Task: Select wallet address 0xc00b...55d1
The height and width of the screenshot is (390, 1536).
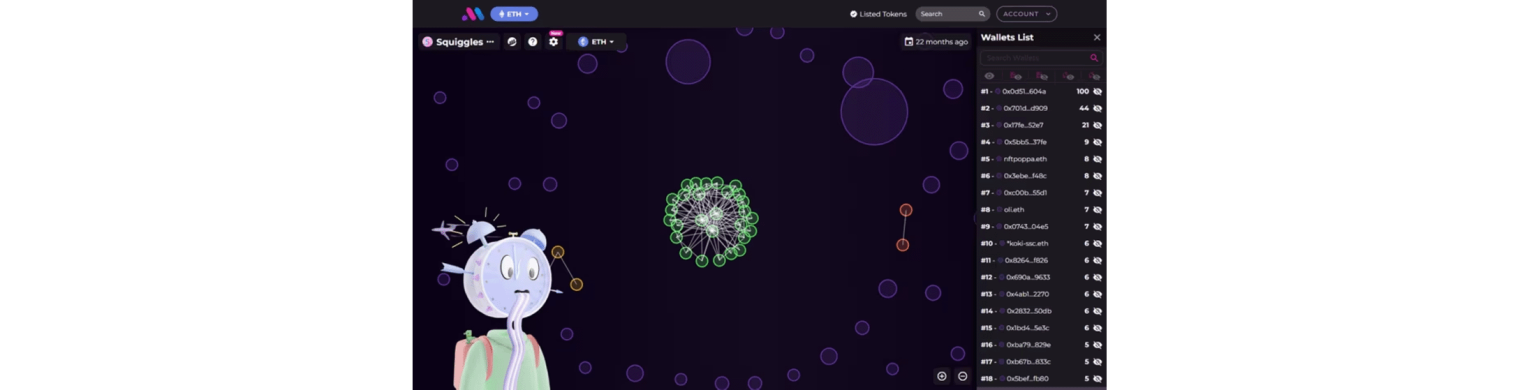Action: [x=1025, y=193]
